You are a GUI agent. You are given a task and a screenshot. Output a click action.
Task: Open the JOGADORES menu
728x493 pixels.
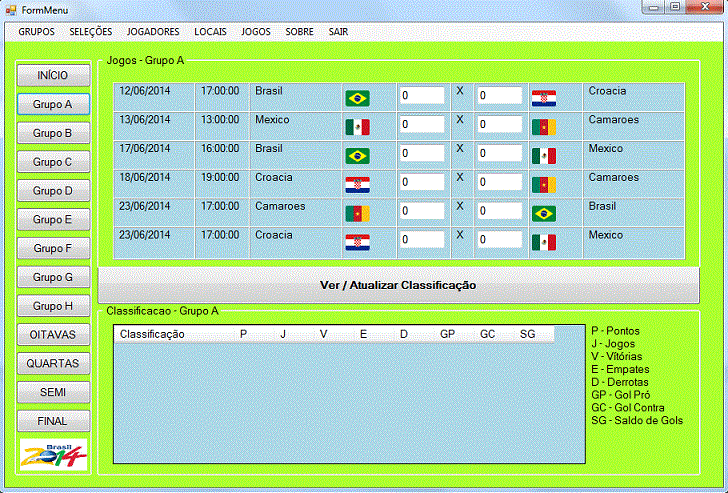153,31
